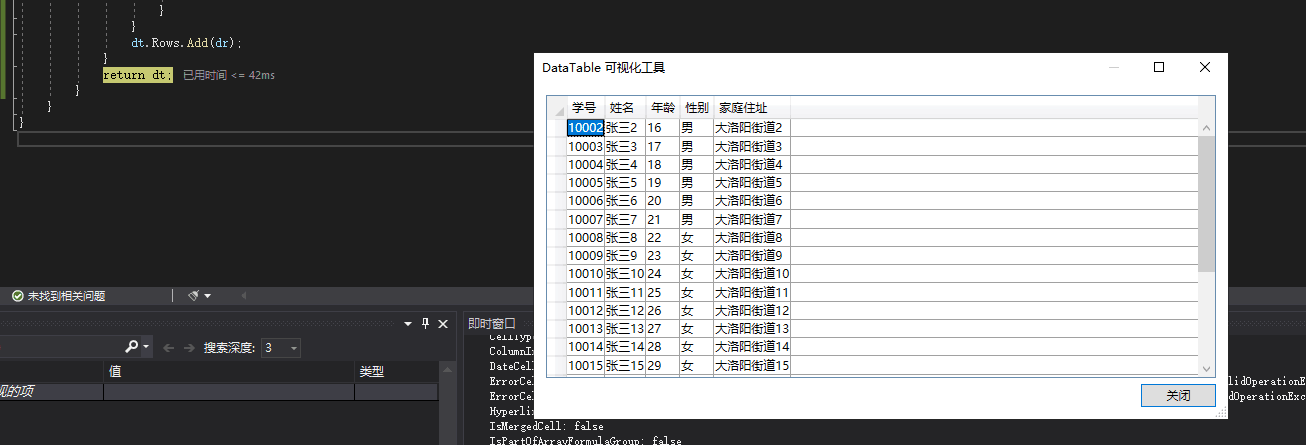Image resolution: width=1306 pixels, height=445 pixels.
Task: Click the editor horizontal scrollbar left arrow
Action: pyautogui.click(x=243, y=296)
